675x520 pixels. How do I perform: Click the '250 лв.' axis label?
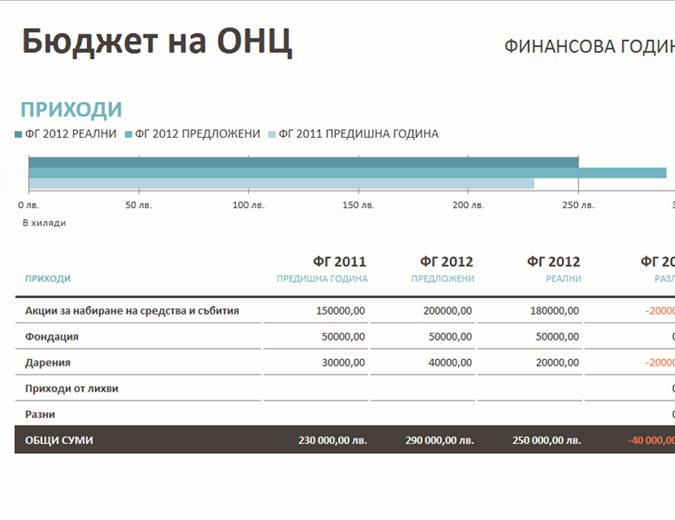[578, 205]
